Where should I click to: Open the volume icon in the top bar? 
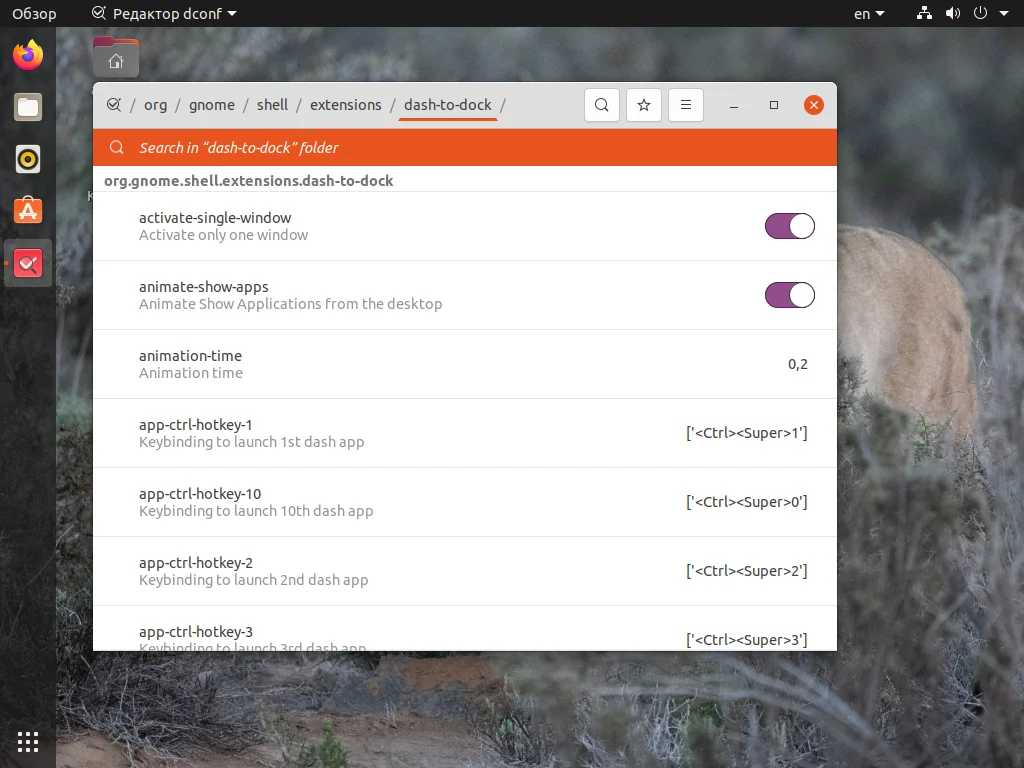tap(953, 13)
